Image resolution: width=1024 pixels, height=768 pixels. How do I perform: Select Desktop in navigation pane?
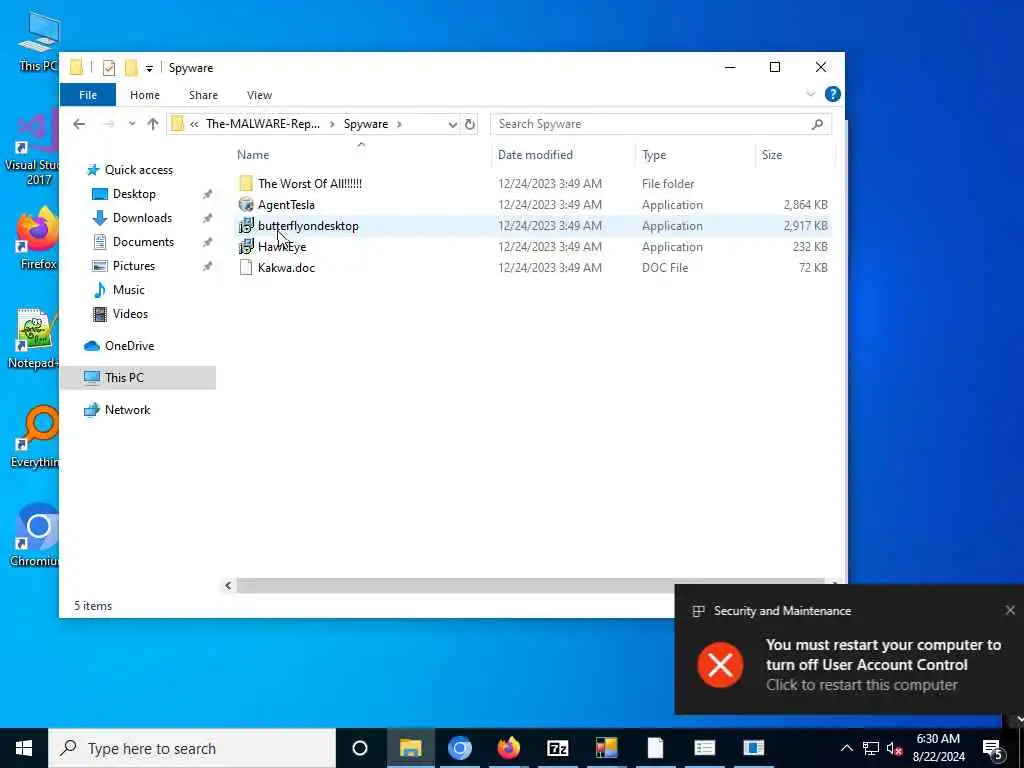click(134, 194)
